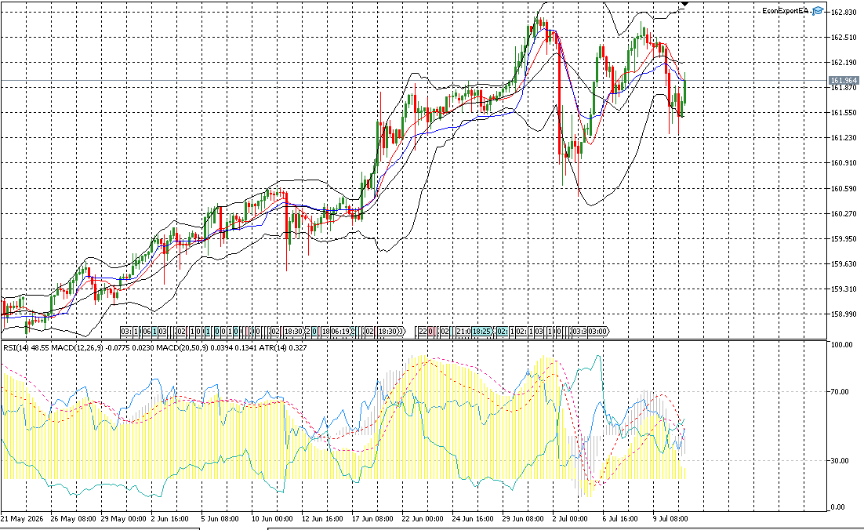The height and width of the screenshot is (531, 864).
Task: Click the EconExportEA expert advisor hat icon
Action: 818,11
